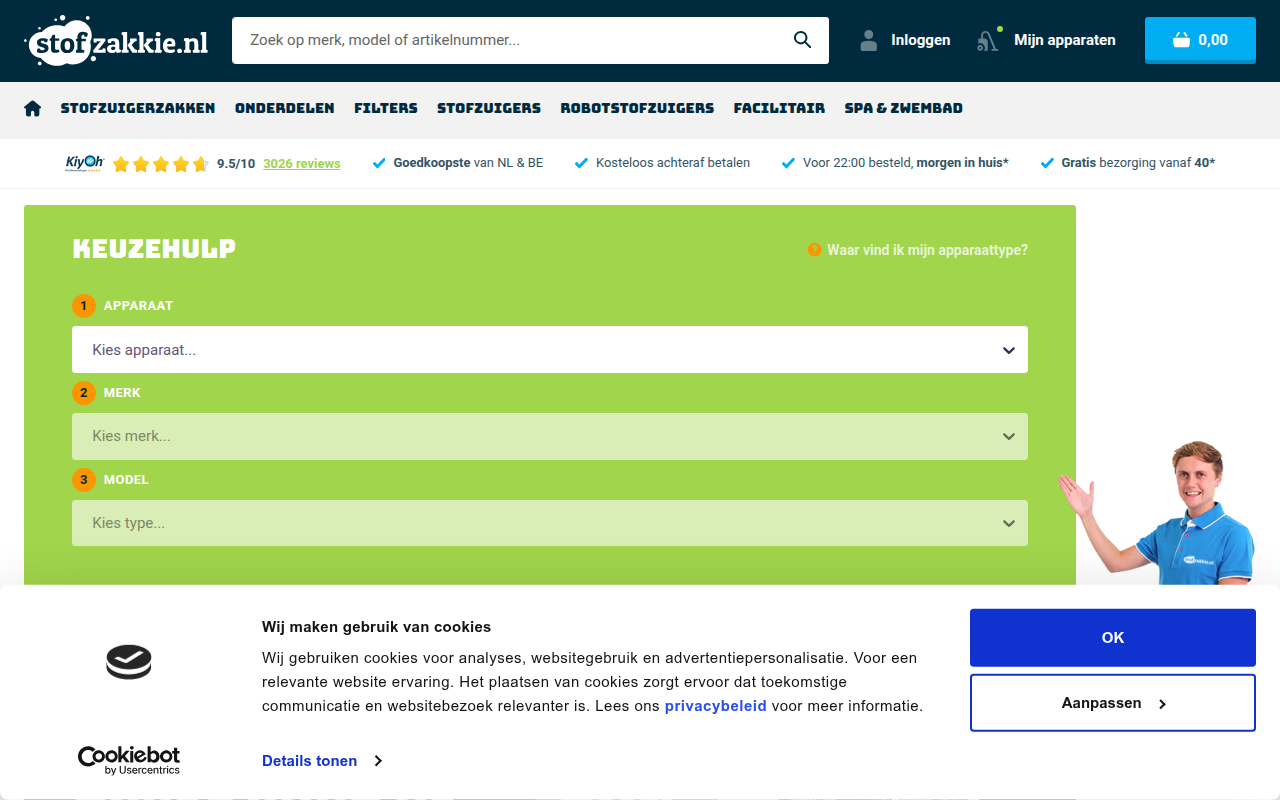
Task: Accept cookies with the OK button
Action: click(1113, 638)
